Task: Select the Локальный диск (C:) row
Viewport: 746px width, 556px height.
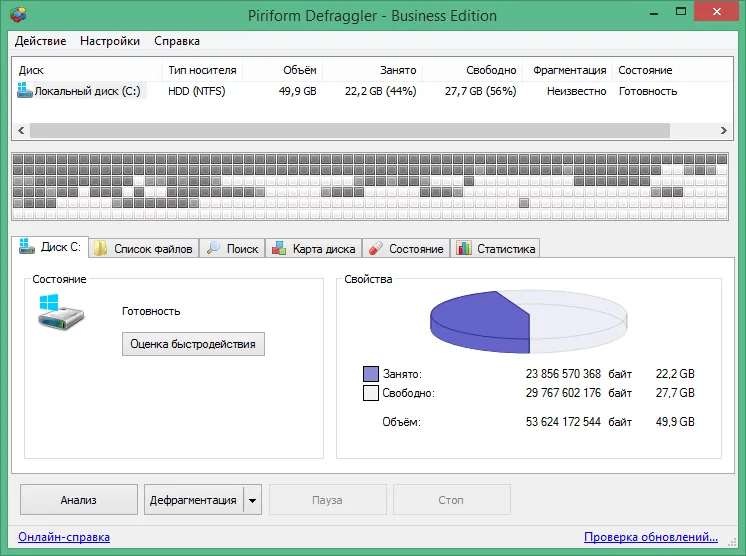Action: click(372, 91)
